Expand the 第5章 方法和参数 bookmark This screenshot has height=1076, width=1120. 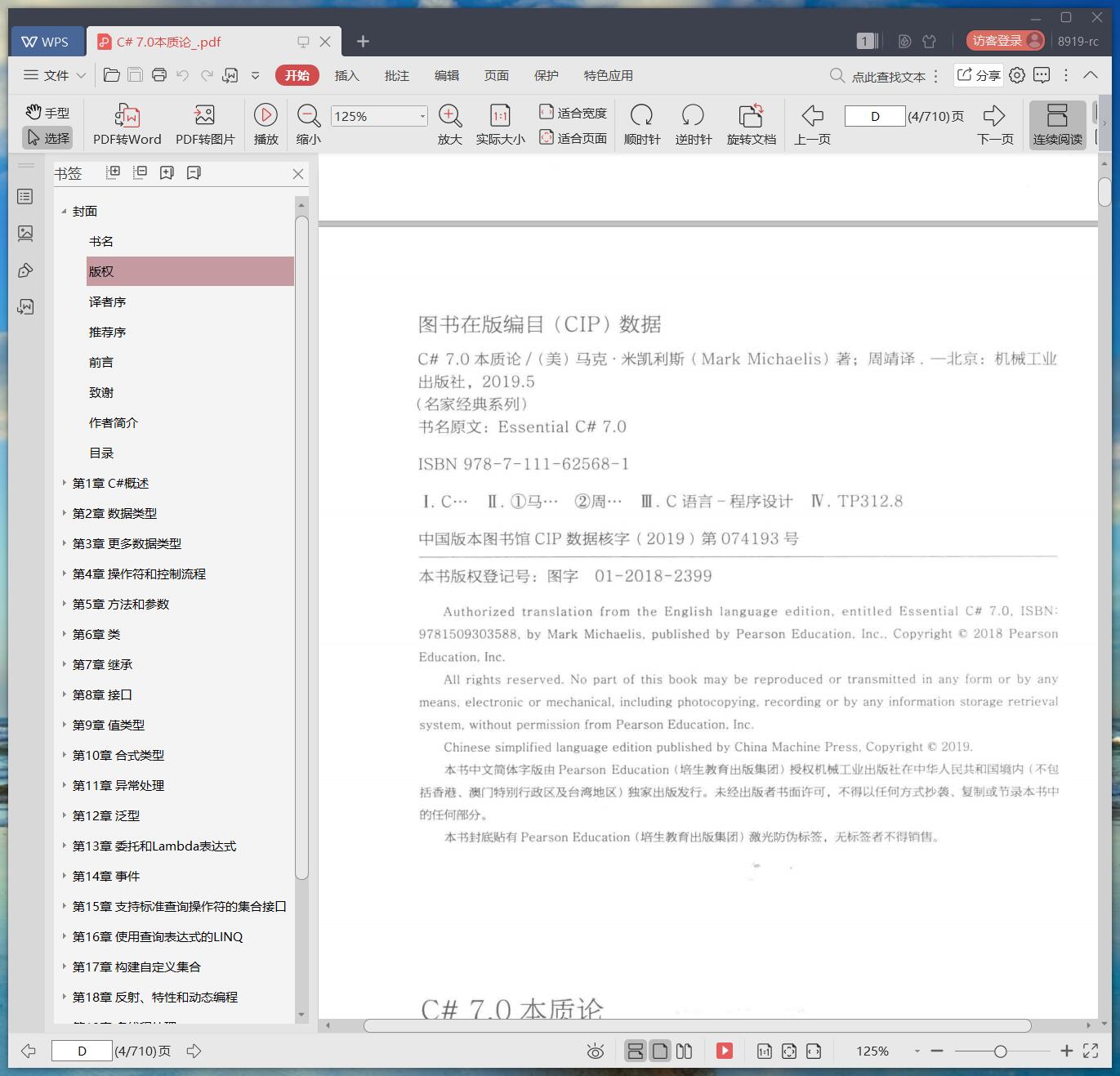64,604
